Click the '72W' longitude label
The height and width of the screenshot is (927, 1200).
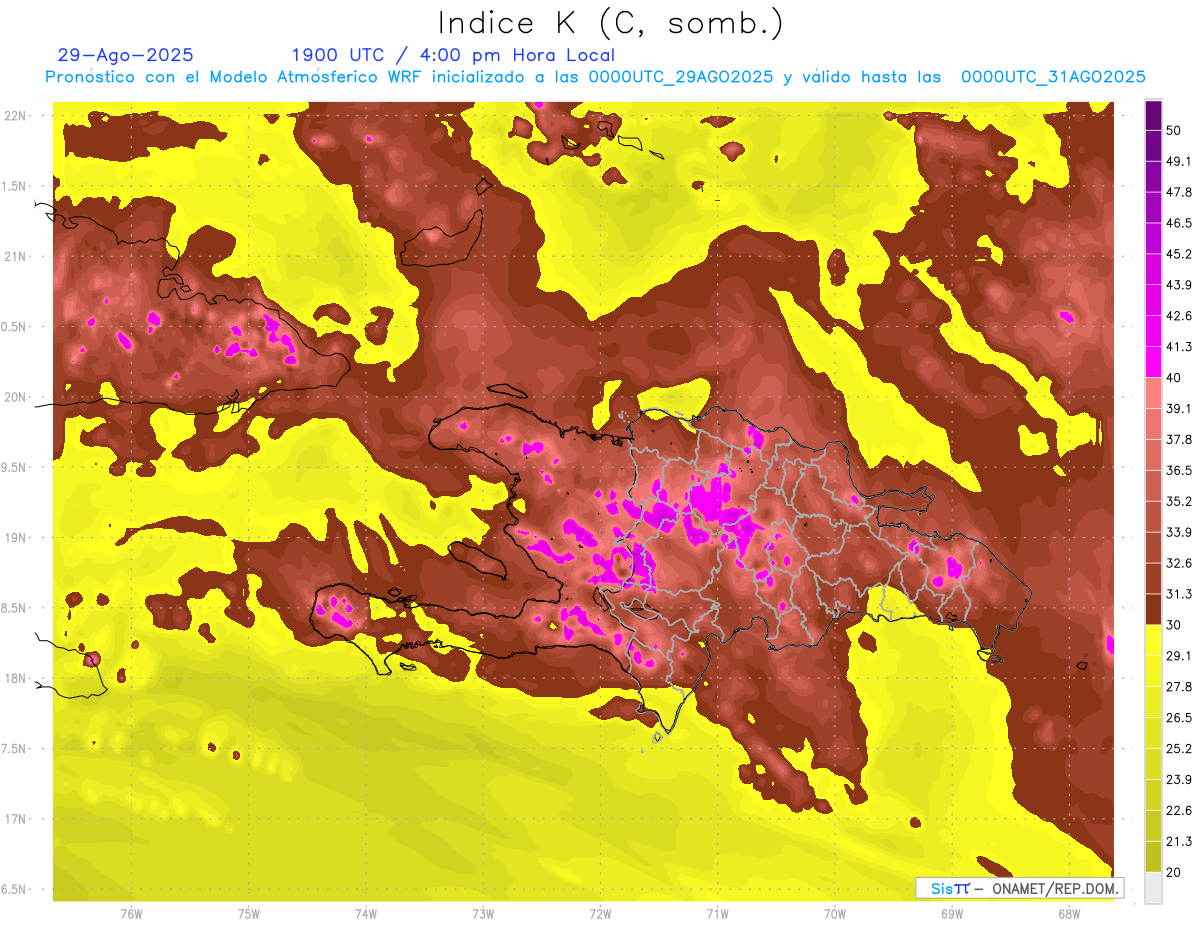coord(600,914)
